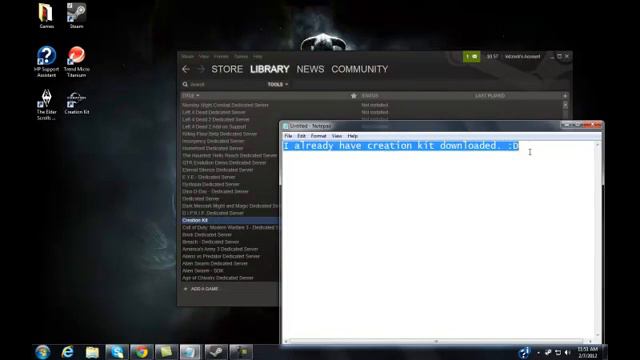Open Windows Explorer folder on taskbar

[x=92, y=352]
